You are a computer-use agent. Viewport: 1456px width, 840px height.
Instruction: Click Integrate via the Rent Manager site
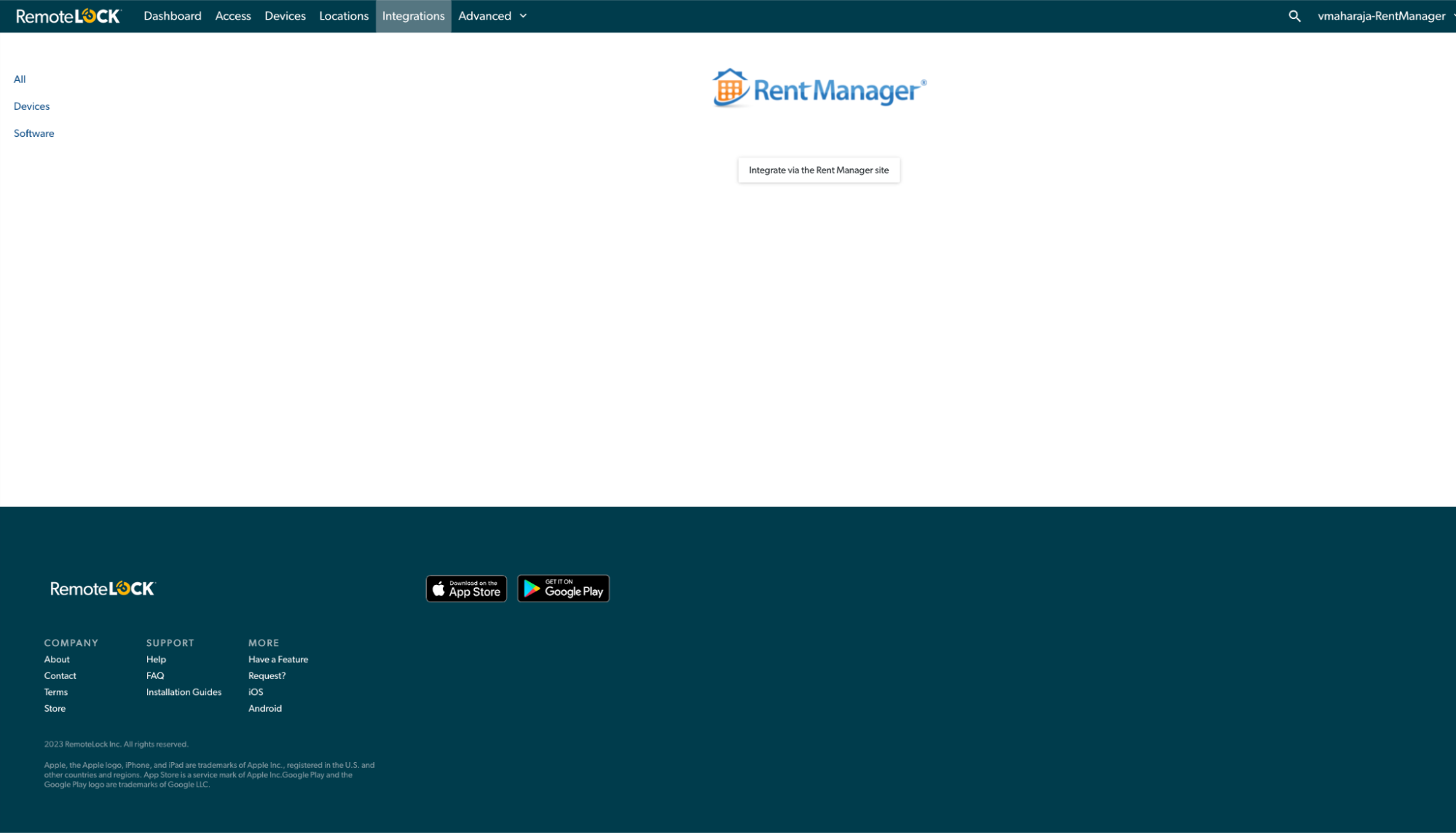click(x=819, y=170)
